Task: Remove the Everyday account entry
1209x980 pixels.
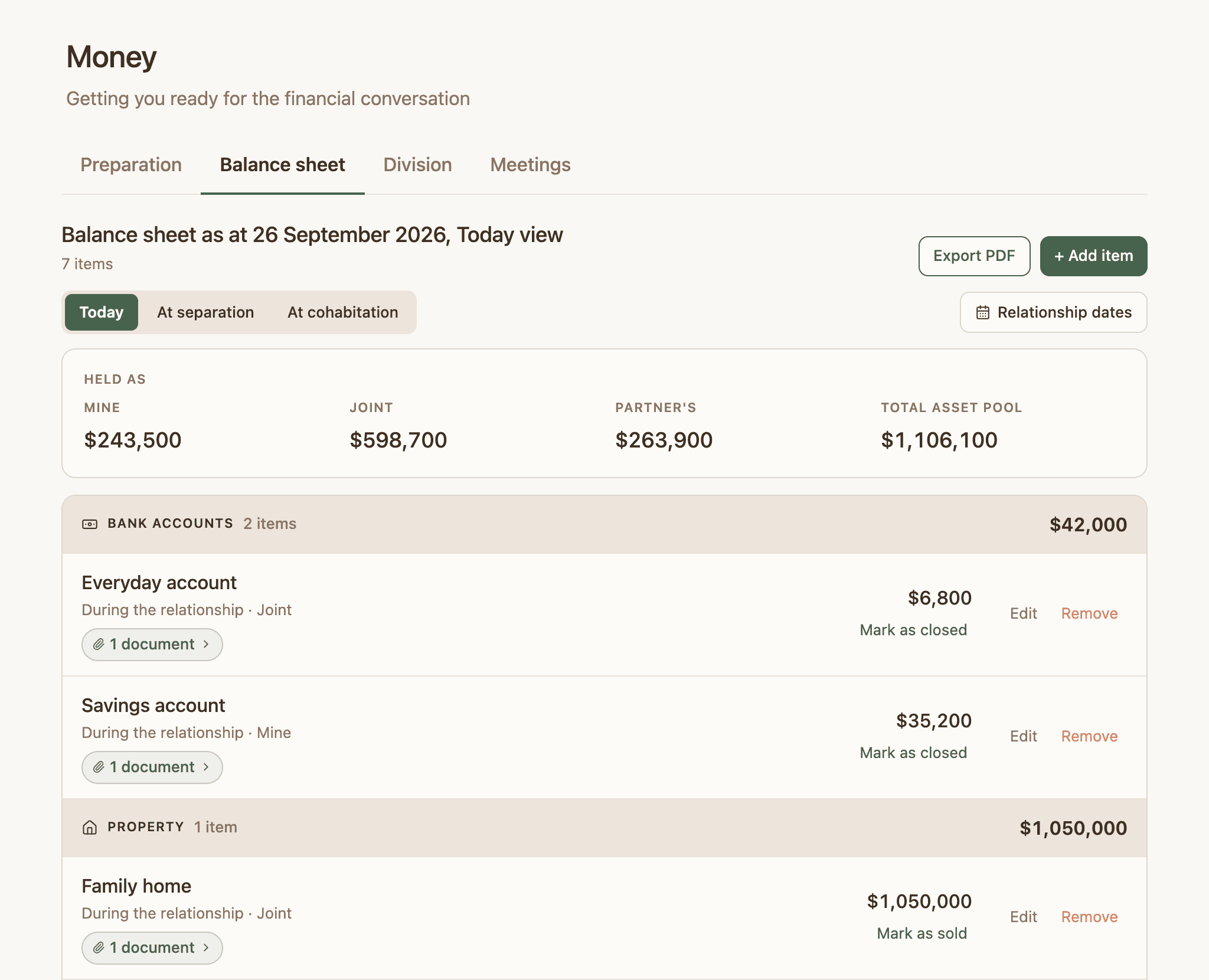Action: (x=1090, y=613)
